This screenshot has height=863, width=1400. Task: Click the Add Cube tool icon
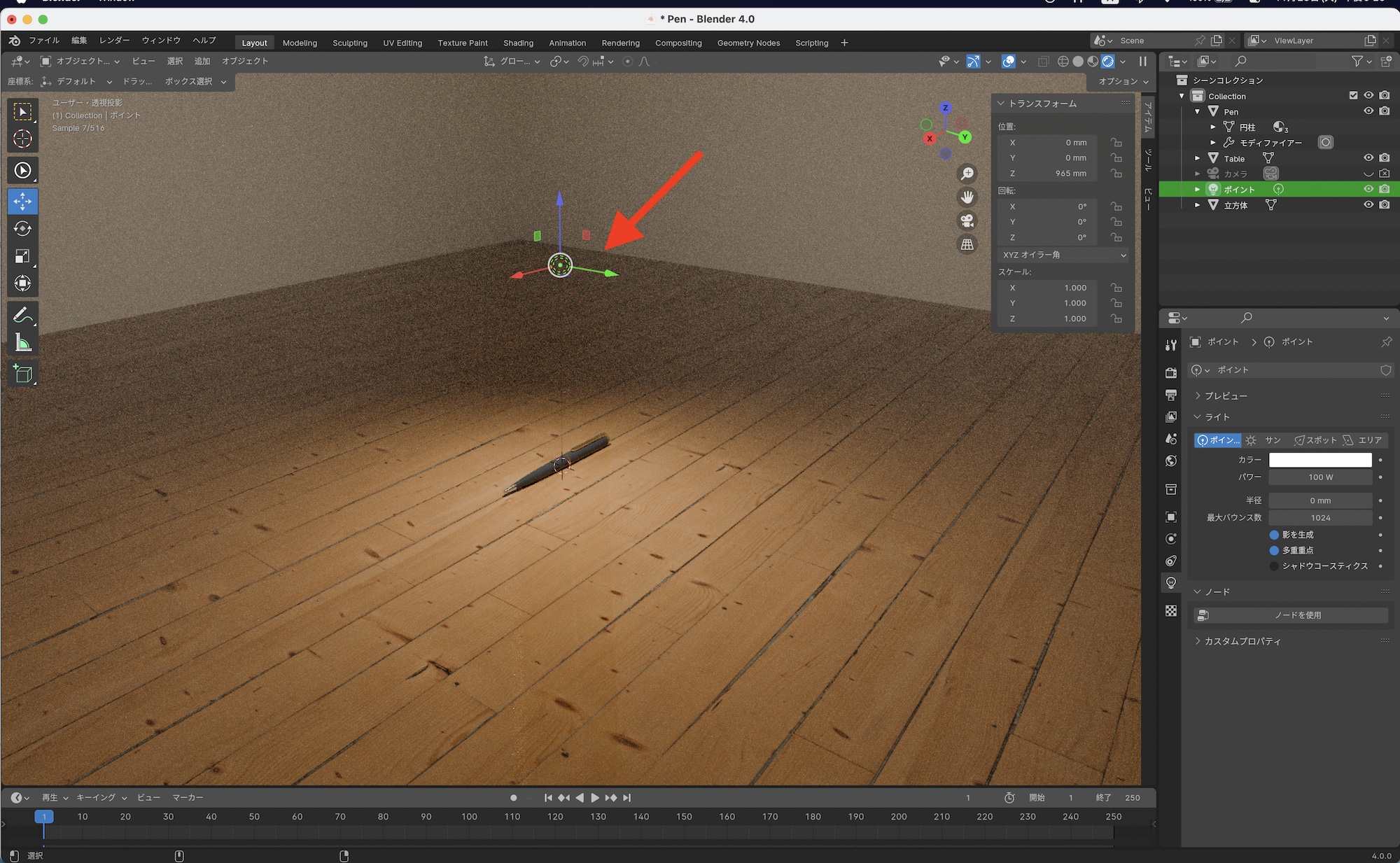coord(22,374)
